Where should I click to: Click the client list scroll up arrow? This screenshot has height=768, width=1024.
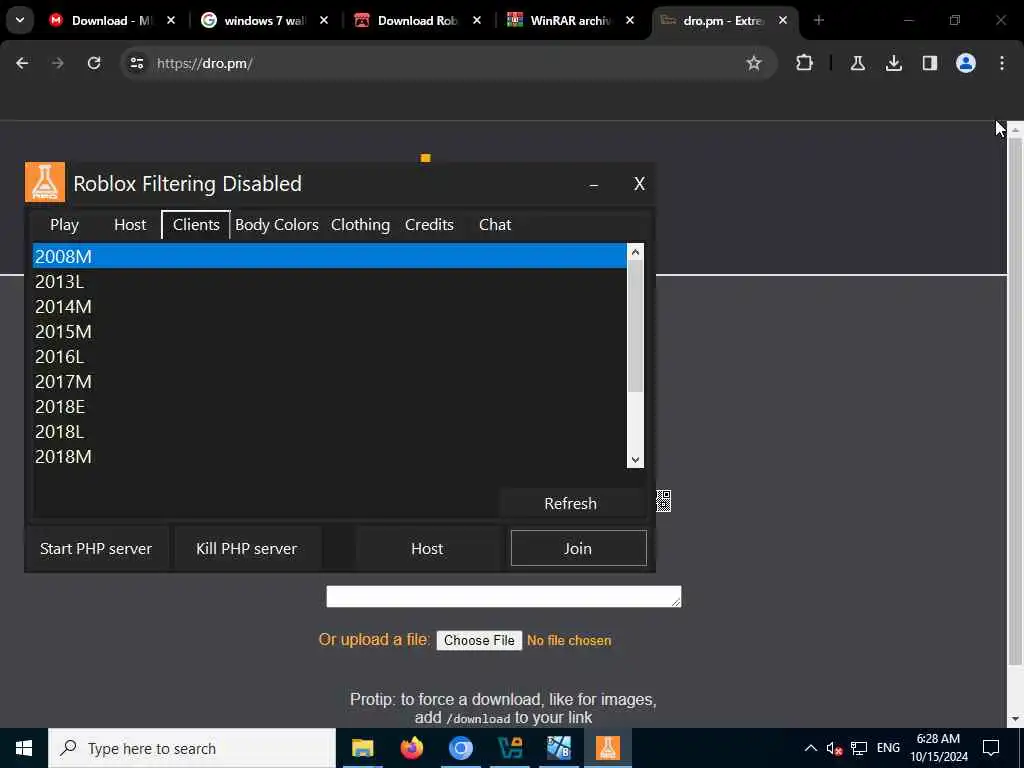pyautogui.click(x=635, y=252)
